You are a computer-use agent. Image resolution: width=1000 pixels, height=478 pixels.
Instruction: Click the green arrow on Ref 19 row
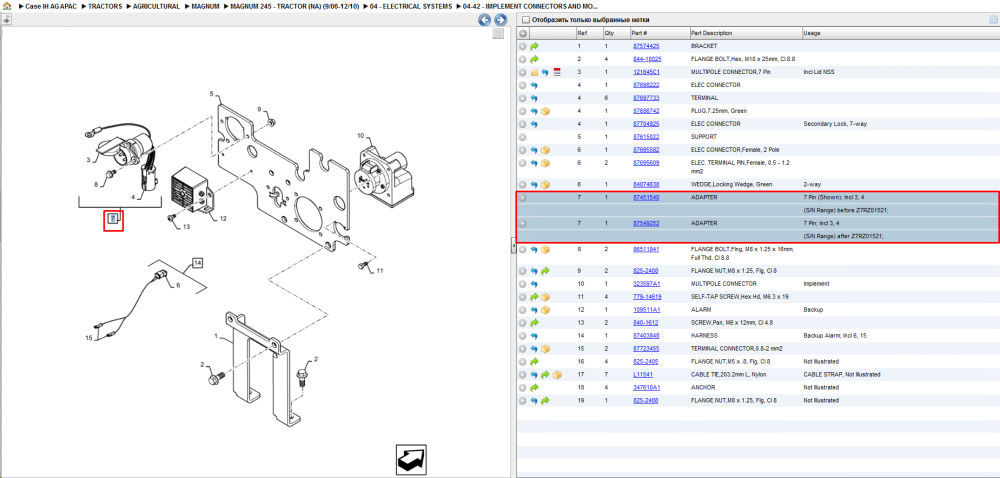pyautogui.click(x=545, y=401)
